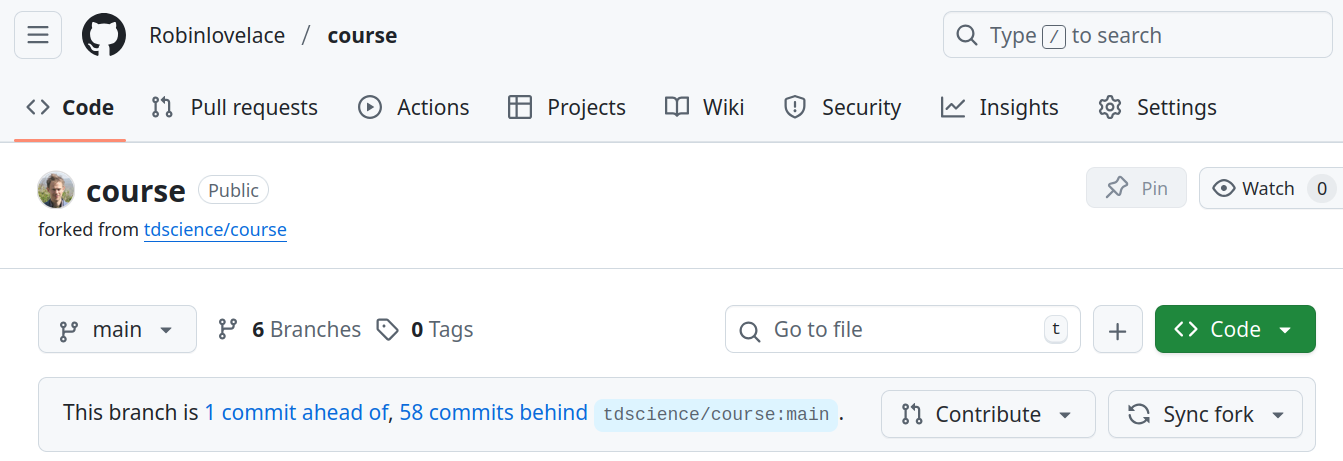The width and height of the screenshot is (1343, 461).
Task: Open the repository Settings tab
Action: coord(1157,107)
